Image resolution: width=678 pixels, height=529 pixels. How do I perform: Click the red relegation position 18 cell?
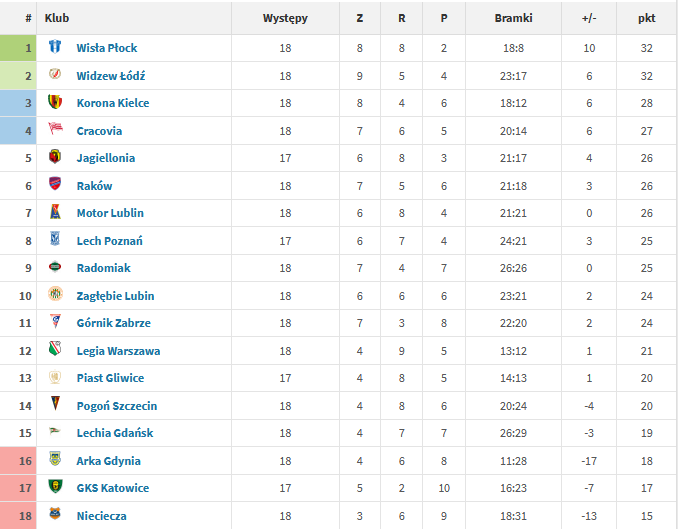(x=19, y=516)
